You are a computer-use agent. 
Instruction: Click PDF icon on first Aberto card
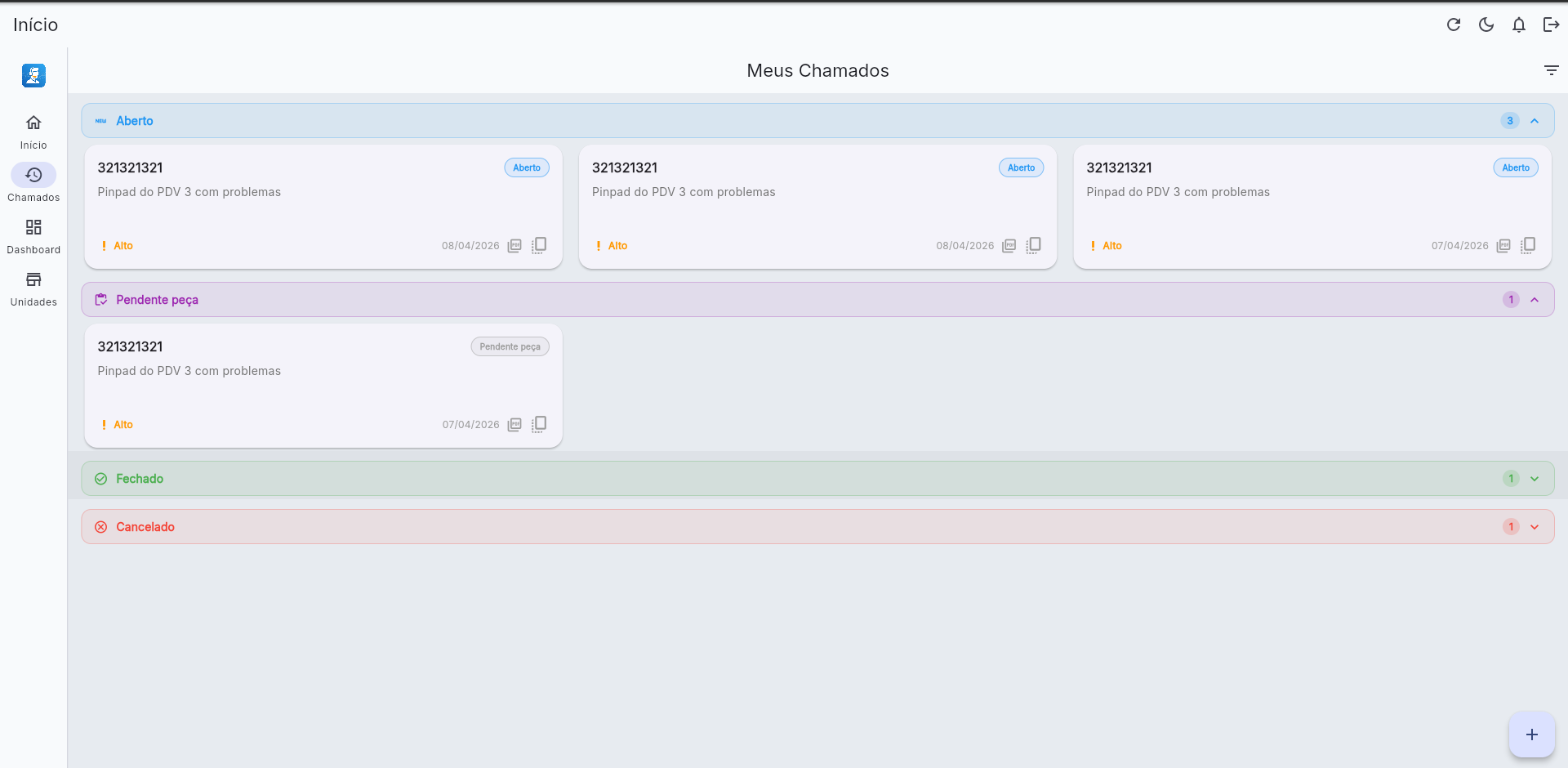pyautogui.click(x=514, y=246)
